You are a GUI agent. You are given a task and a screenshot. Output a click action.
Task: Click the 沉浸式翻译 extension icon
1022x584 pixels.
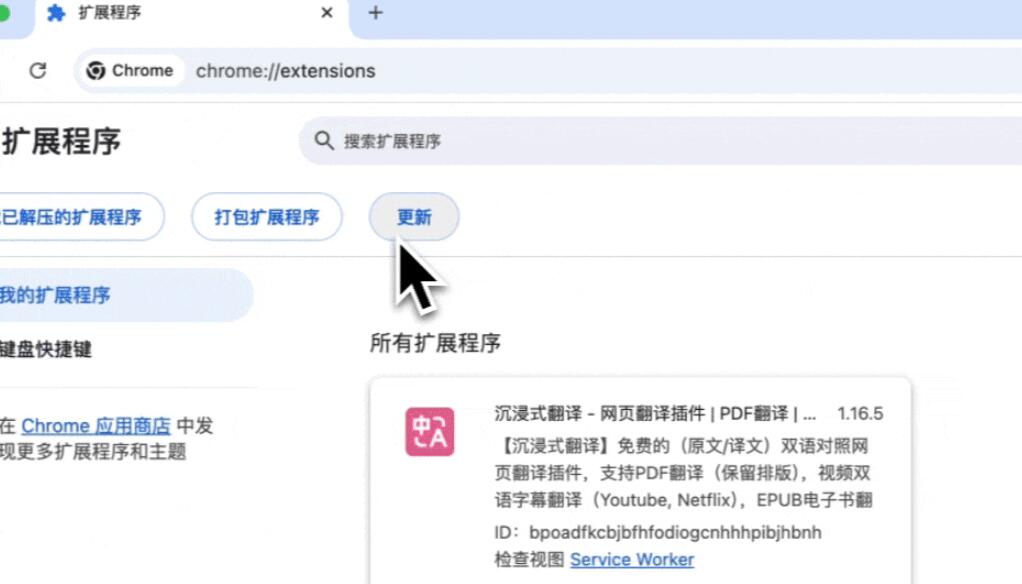point(430,431)
